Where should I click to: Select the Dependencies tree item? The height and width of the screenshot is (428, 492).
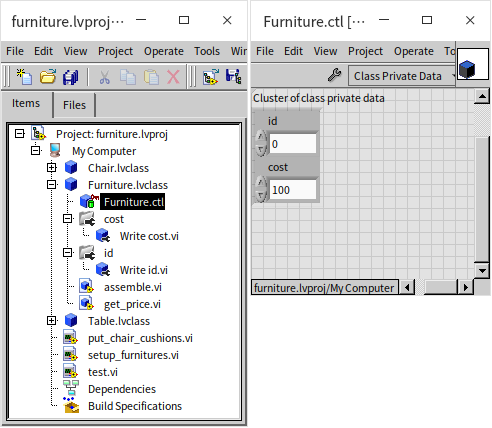click(122, 389)
